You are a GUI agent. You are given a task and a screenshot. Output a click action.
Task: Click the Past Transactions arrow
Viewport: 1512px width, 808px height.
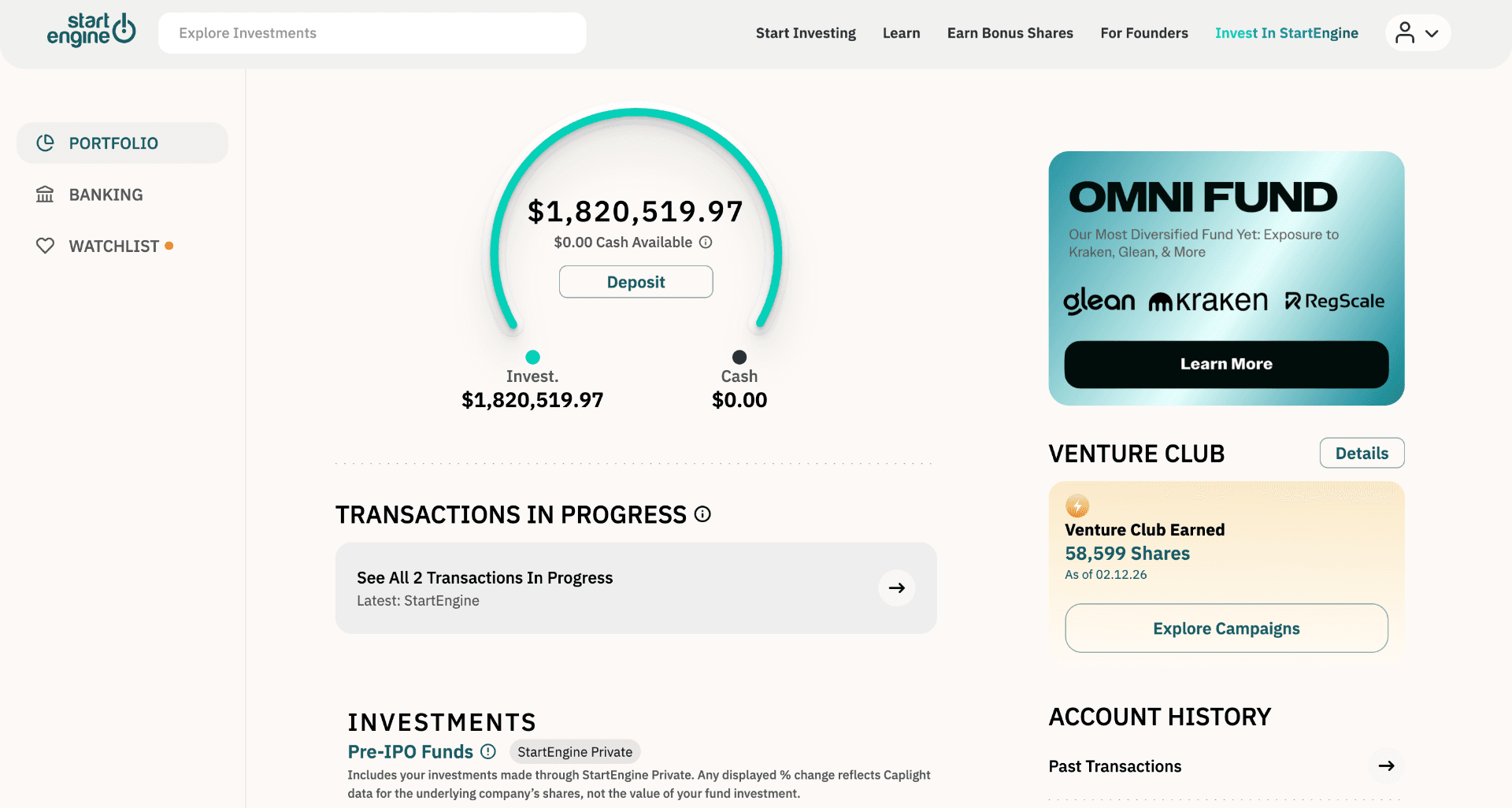coord(1387,765)
